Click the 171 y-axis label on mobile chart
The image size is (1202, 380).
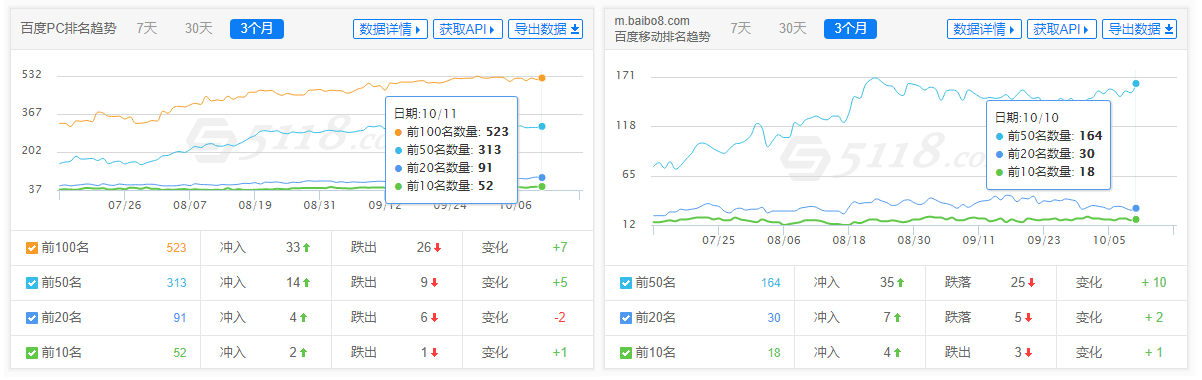pos(627,75)
